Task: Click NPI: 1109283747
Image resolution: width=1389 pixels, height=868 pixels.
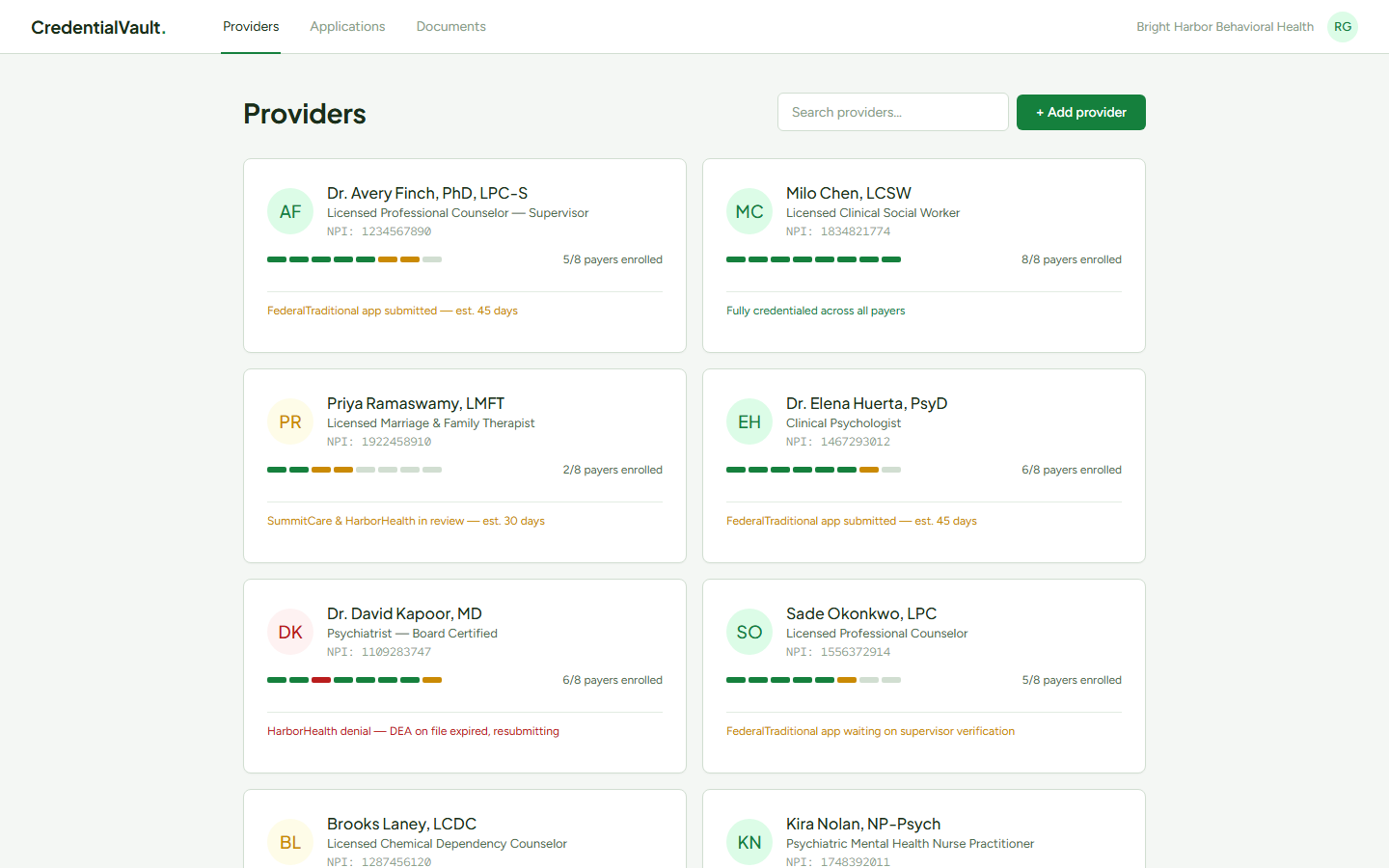Action: (379, 652)
